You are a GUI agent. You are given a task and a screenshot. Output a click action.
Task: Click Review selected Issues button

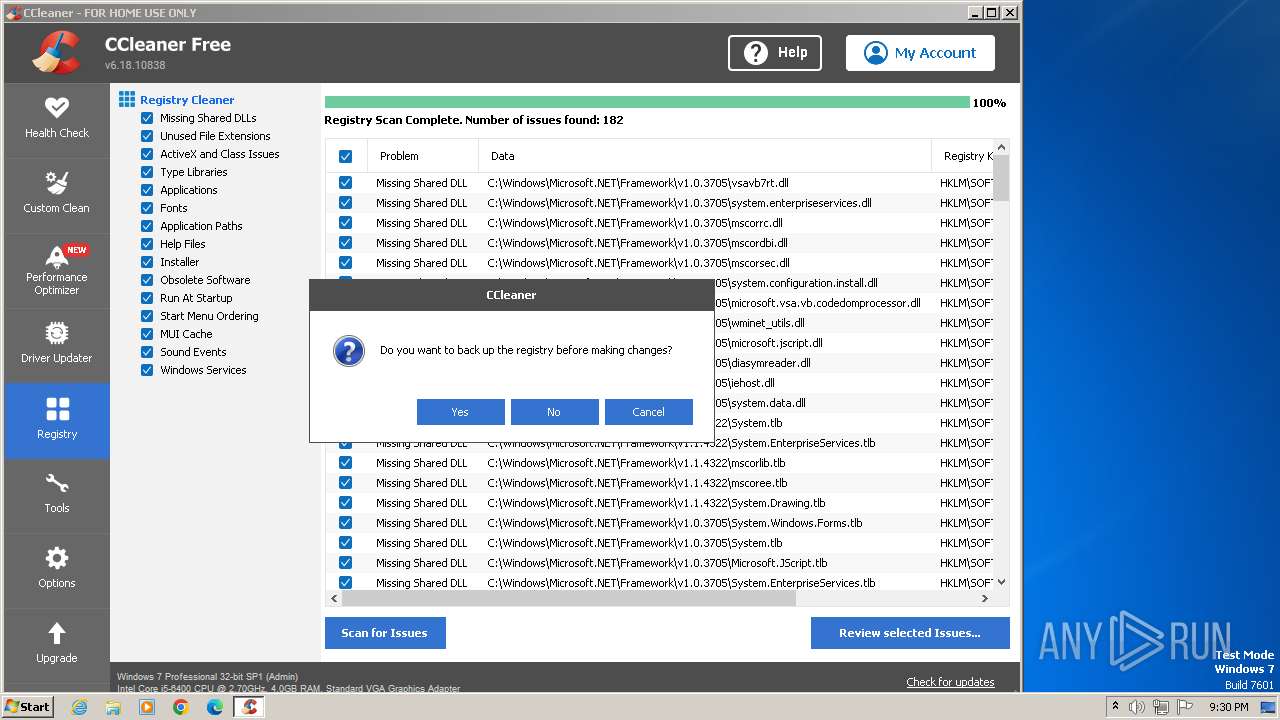pyautogui.click(x=910, y=633)
